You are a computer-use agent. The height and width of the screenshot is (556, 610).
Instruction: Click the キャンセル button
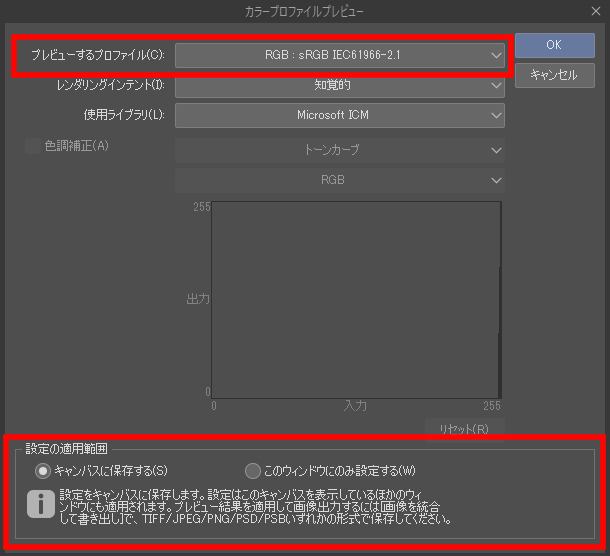point(555,75)
